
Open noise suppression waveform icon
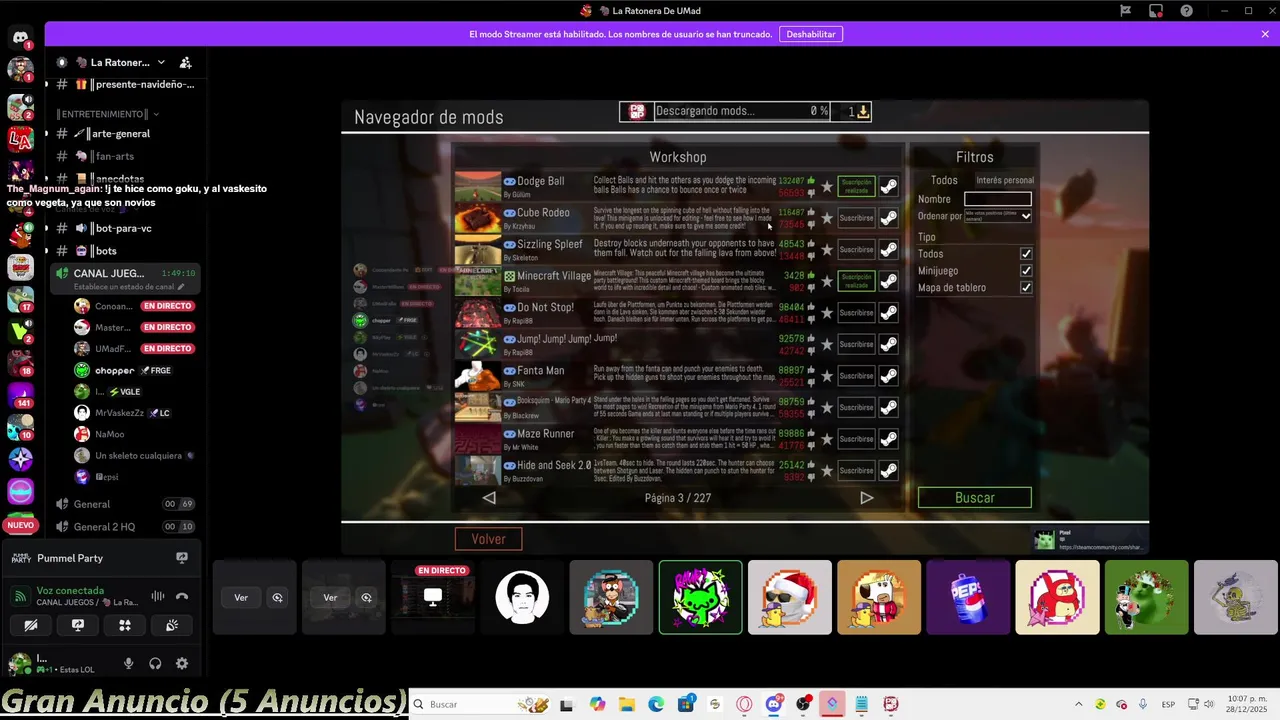157,596
